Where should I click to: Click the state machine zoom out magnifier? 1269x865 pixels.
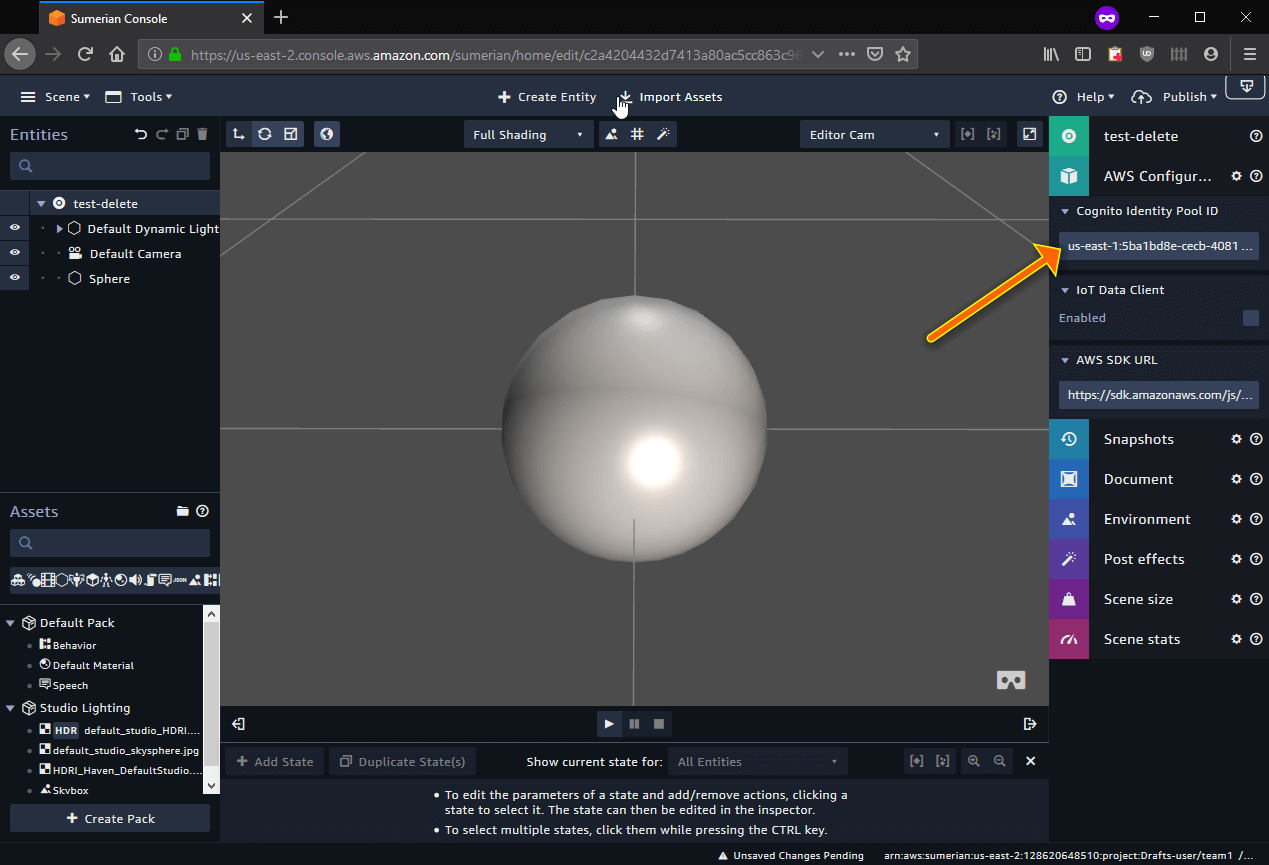tap(999, 761)
